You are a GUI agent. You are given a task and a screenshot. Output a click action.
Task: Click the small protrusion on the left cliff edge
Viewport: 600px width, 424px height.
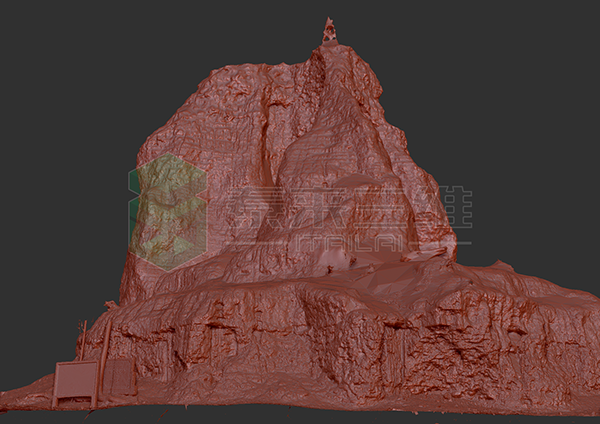111,304
